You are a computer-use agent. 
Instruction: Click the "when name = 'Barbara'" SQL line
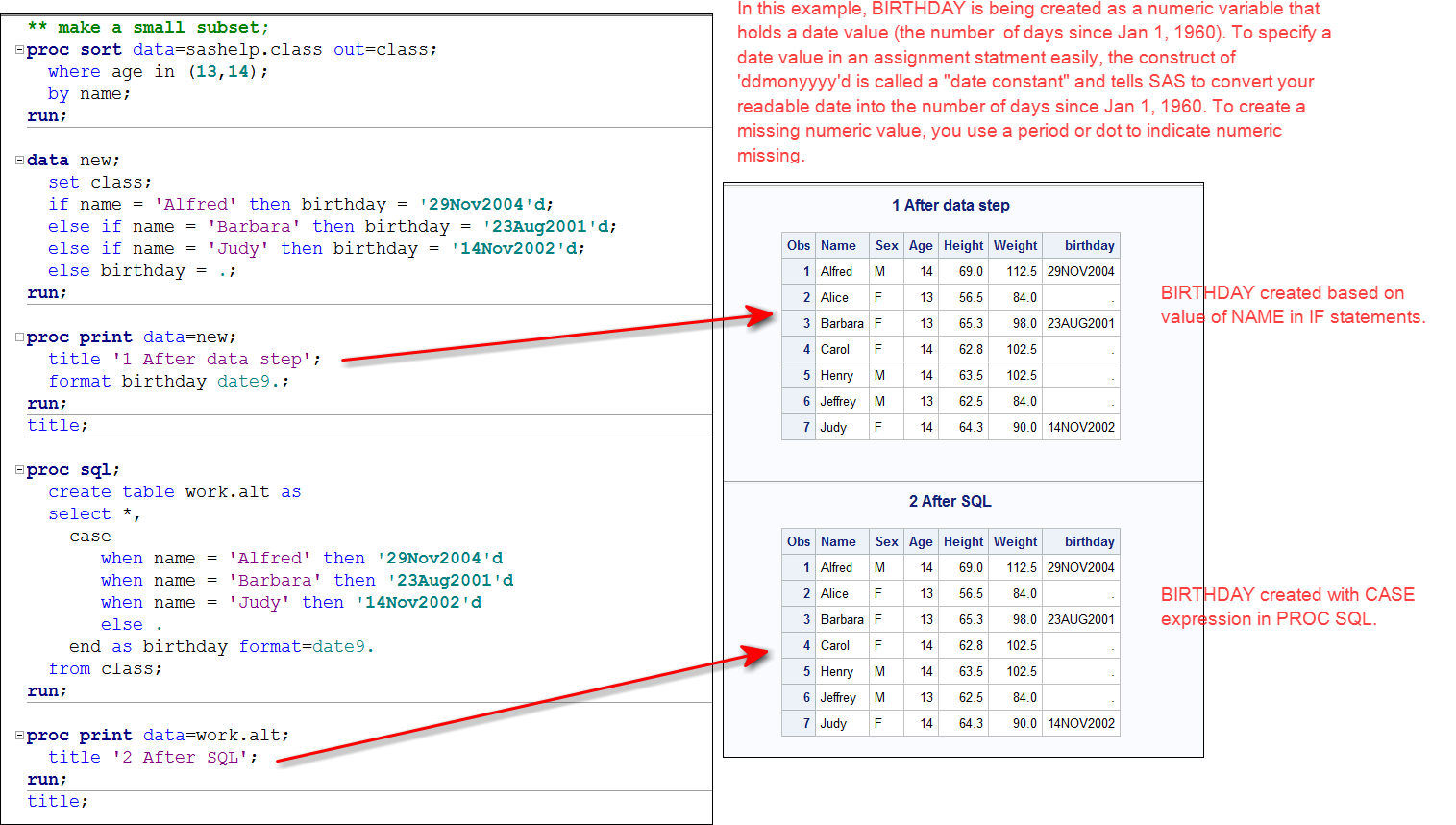tap(308, 580)
